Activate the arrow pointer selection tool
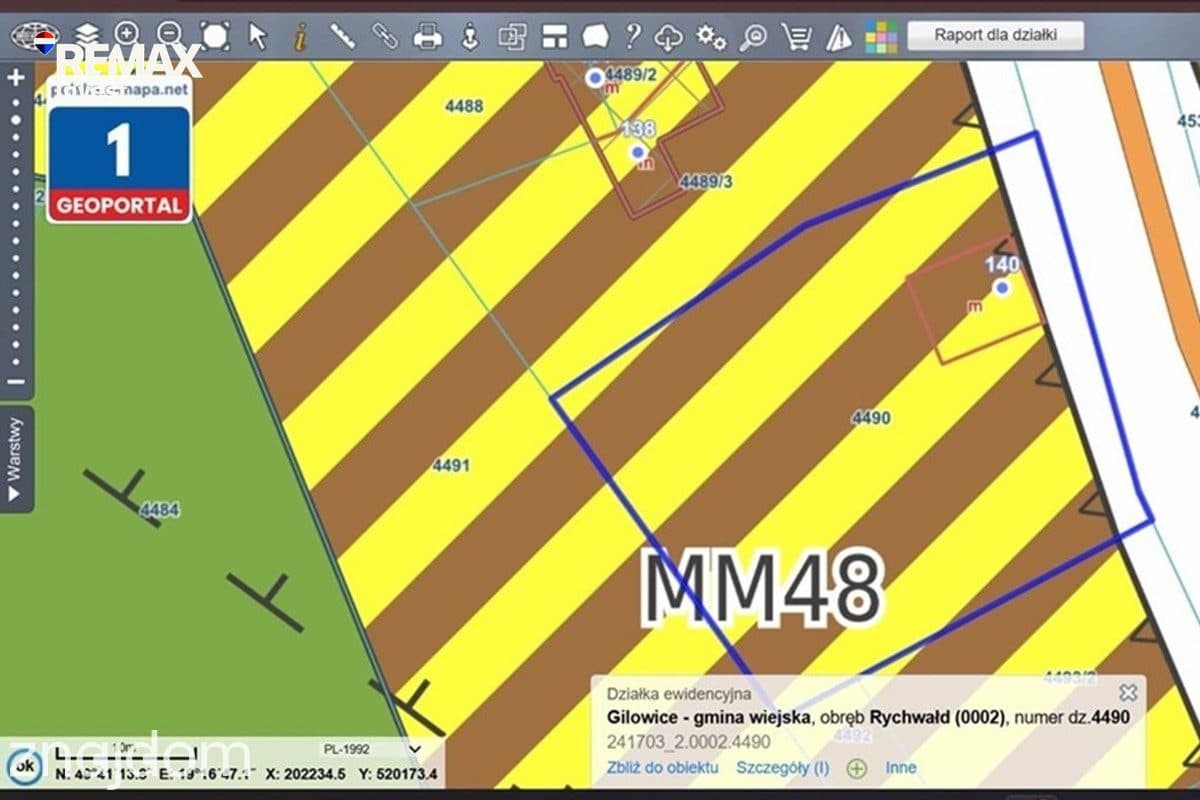 258,36
